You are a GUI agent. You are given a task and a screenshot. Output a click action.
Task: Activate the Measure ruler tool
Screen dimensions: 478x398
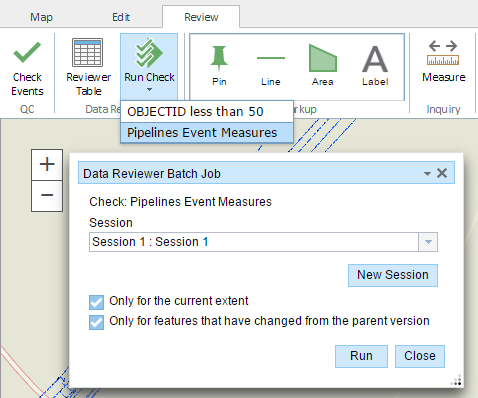[443, 52]
